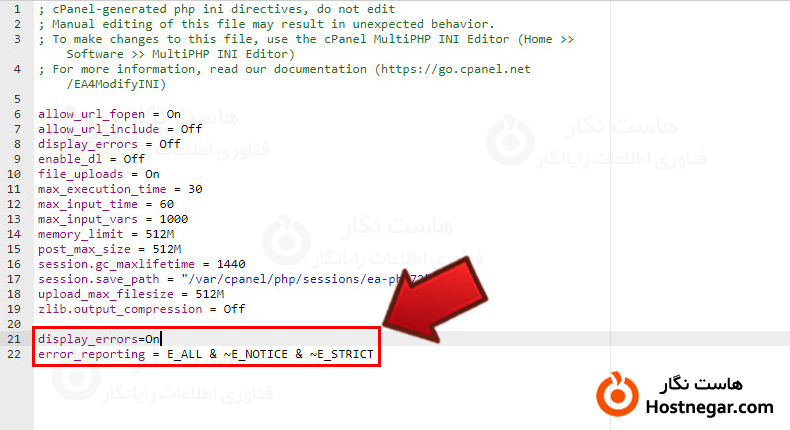Click the session.gc_maxlifetime value 1440
This screenshot has width=790, height=430.
coord(231,264)
